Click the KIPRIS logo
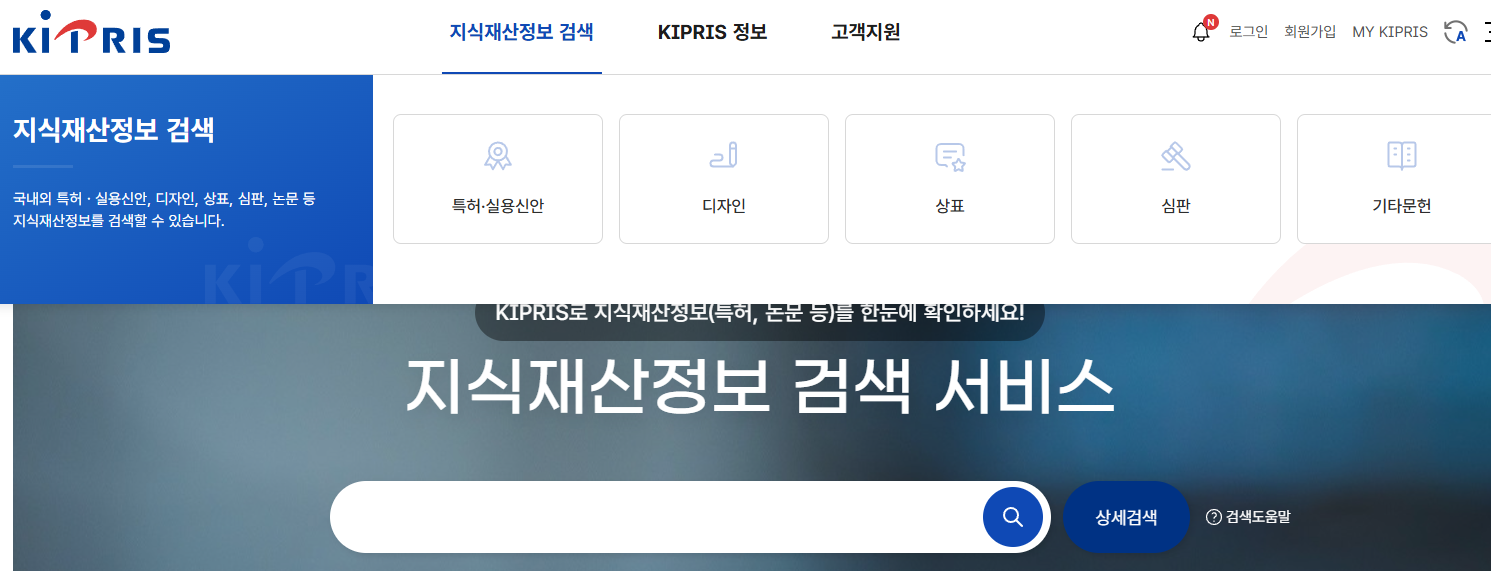This screenshot has width=1491, height=571. [91, 32]
